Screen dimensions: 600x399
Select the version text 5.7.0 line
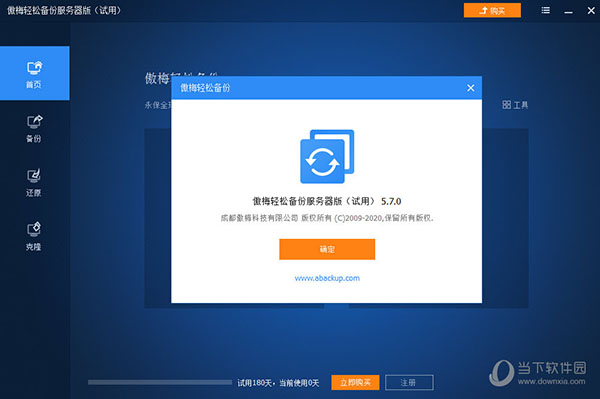pyautogui.click(x=327, y=201)
